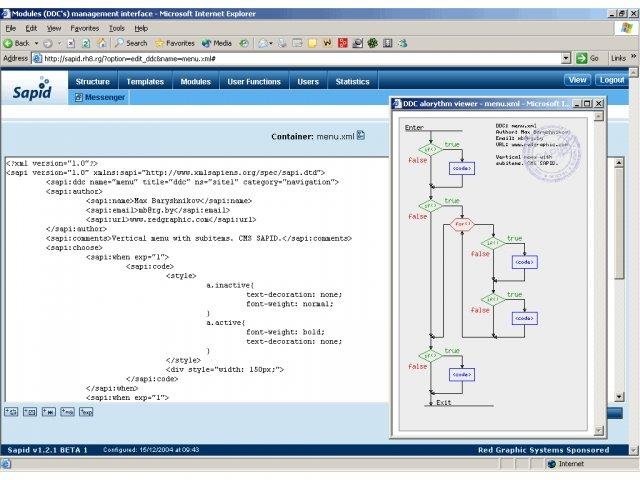Switch to the Statistics tab
The height and width of the screenshot is (480, 640).
tap(352, 82)
